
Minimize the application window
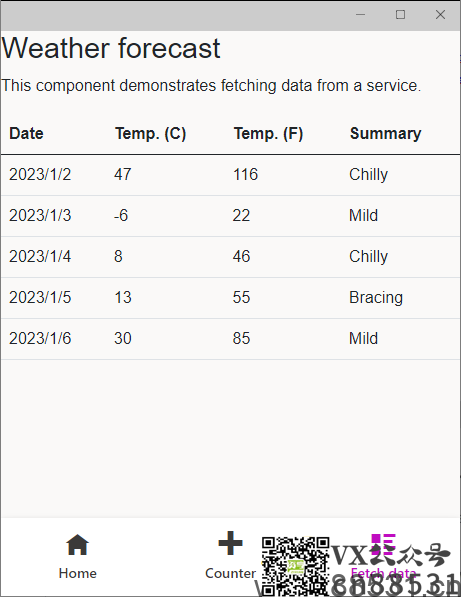click(361, 15)
